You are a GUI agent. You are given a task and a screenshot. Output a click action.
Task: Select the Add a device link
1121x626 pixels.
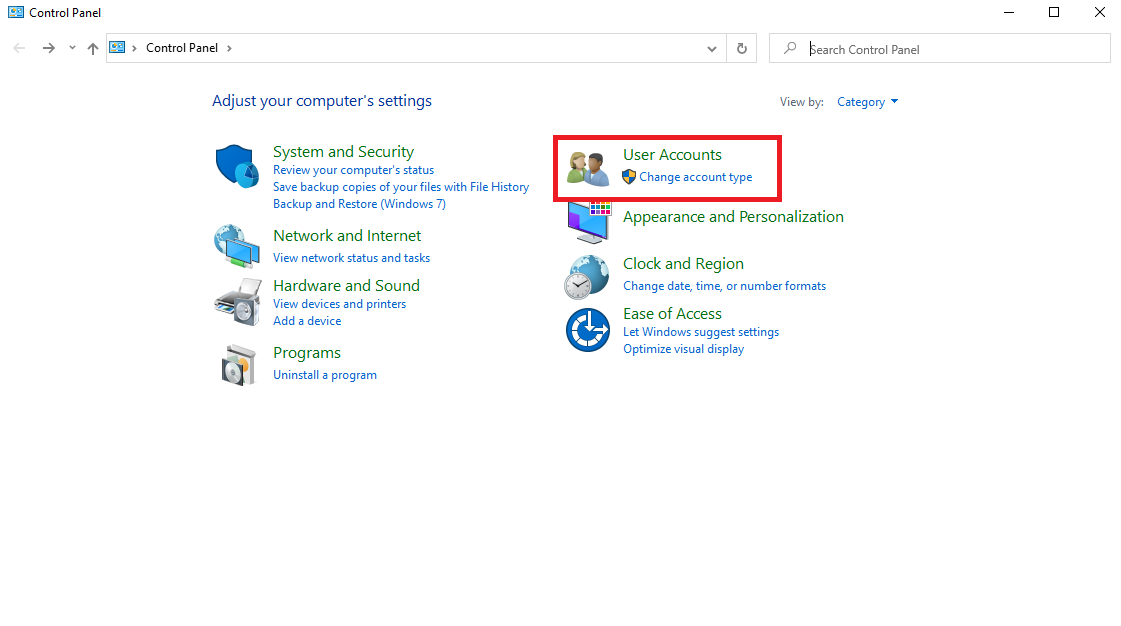pyautogui.click(x=307, y=321)
